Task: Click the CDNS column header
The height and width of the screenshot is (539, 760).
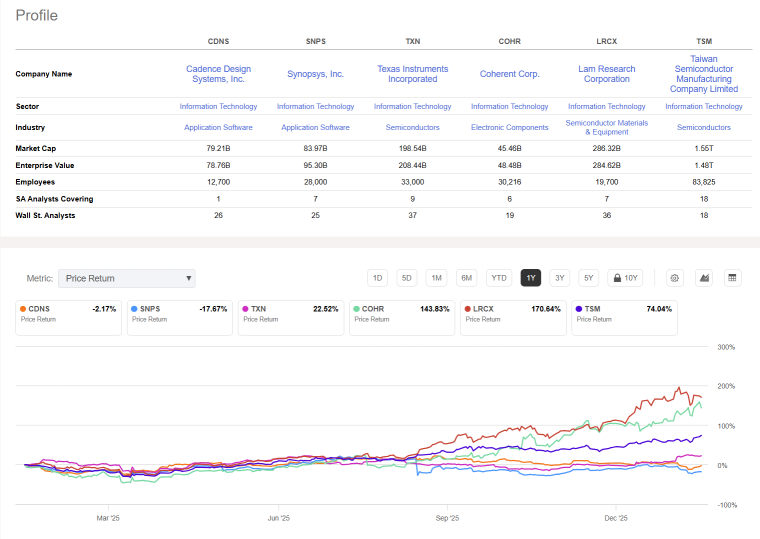Action: point(219,41)
